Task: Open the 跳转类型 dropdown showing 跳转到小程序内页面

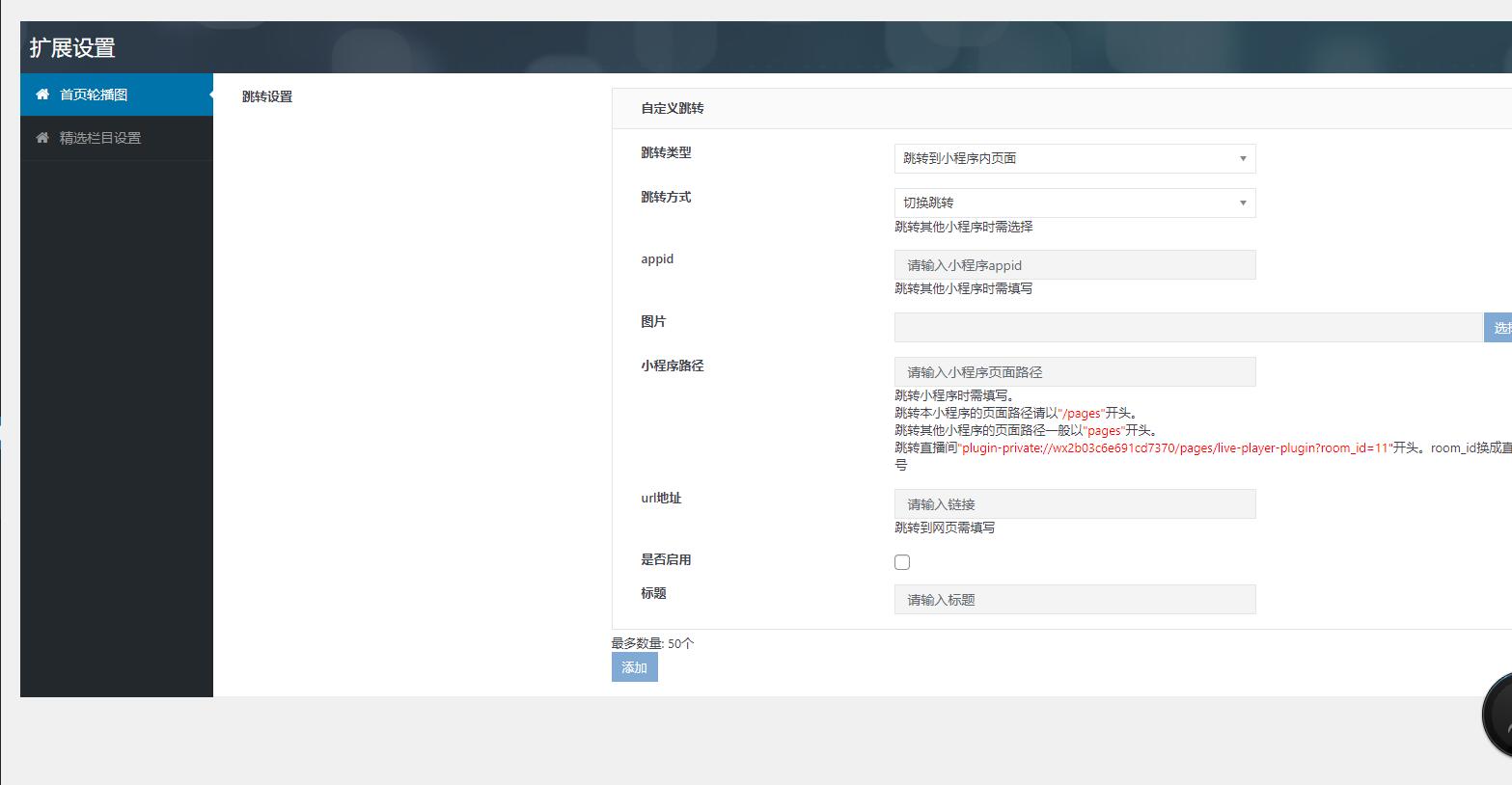Action: [x=1074, y=158]
